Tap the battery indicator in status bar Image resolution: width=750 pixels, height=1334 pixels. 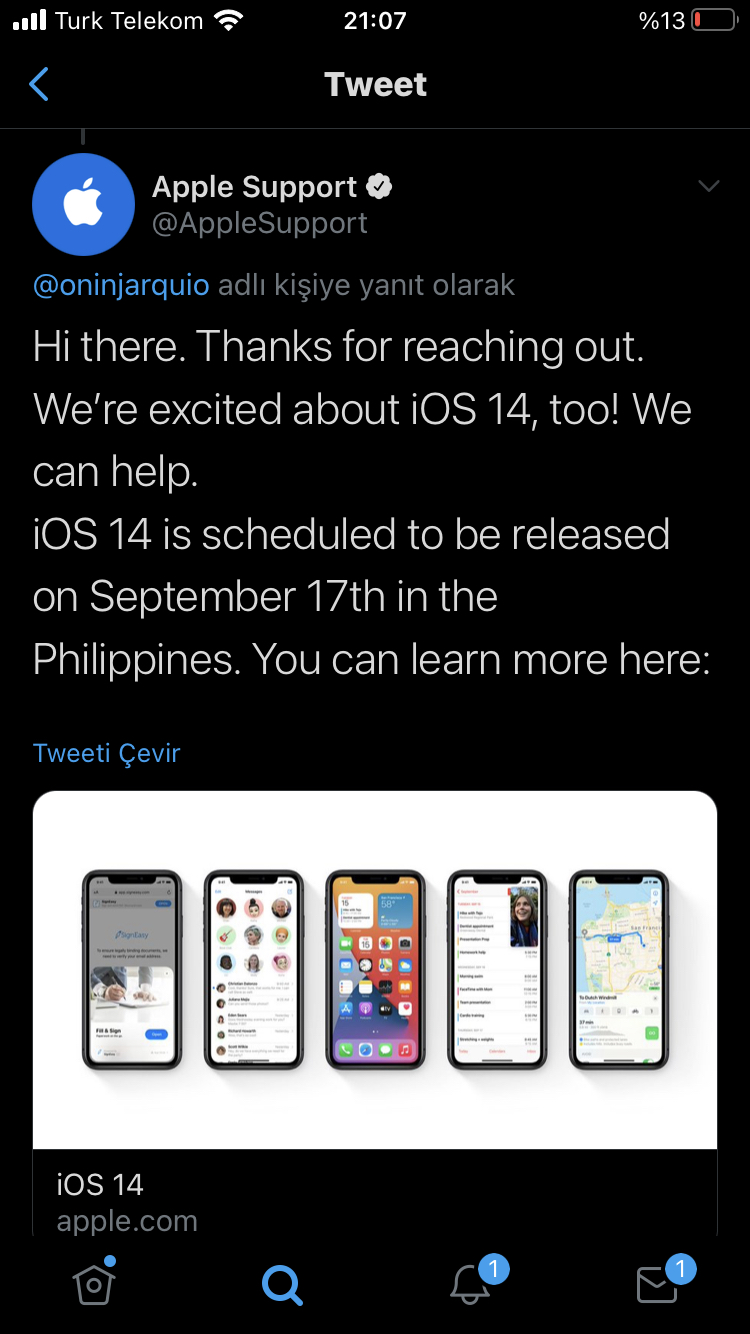click(x=714, y=20)
